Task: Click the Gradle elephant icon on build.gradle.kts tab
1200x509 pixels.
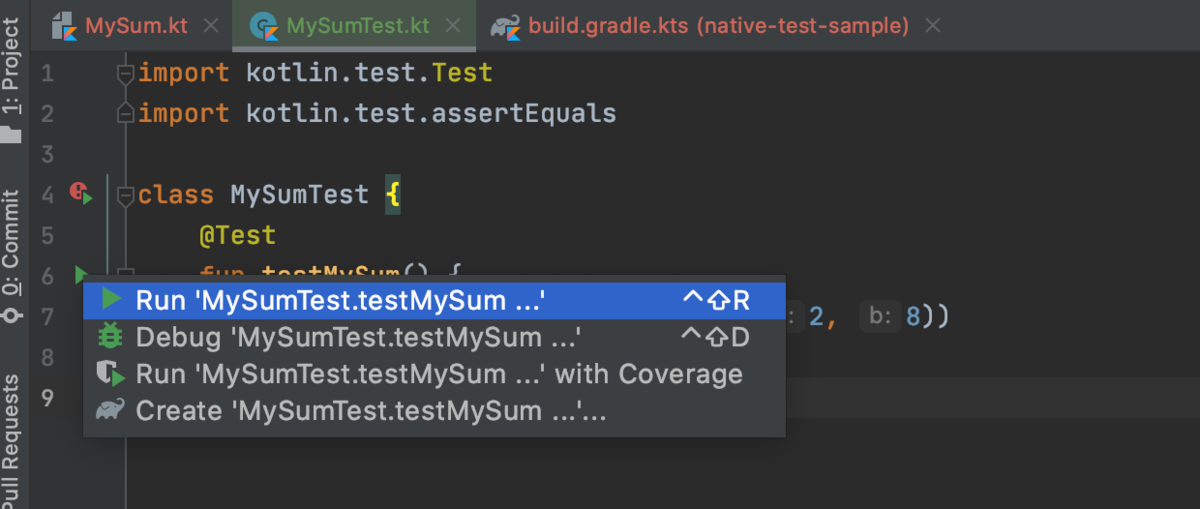Action: (x=505, y=26)
